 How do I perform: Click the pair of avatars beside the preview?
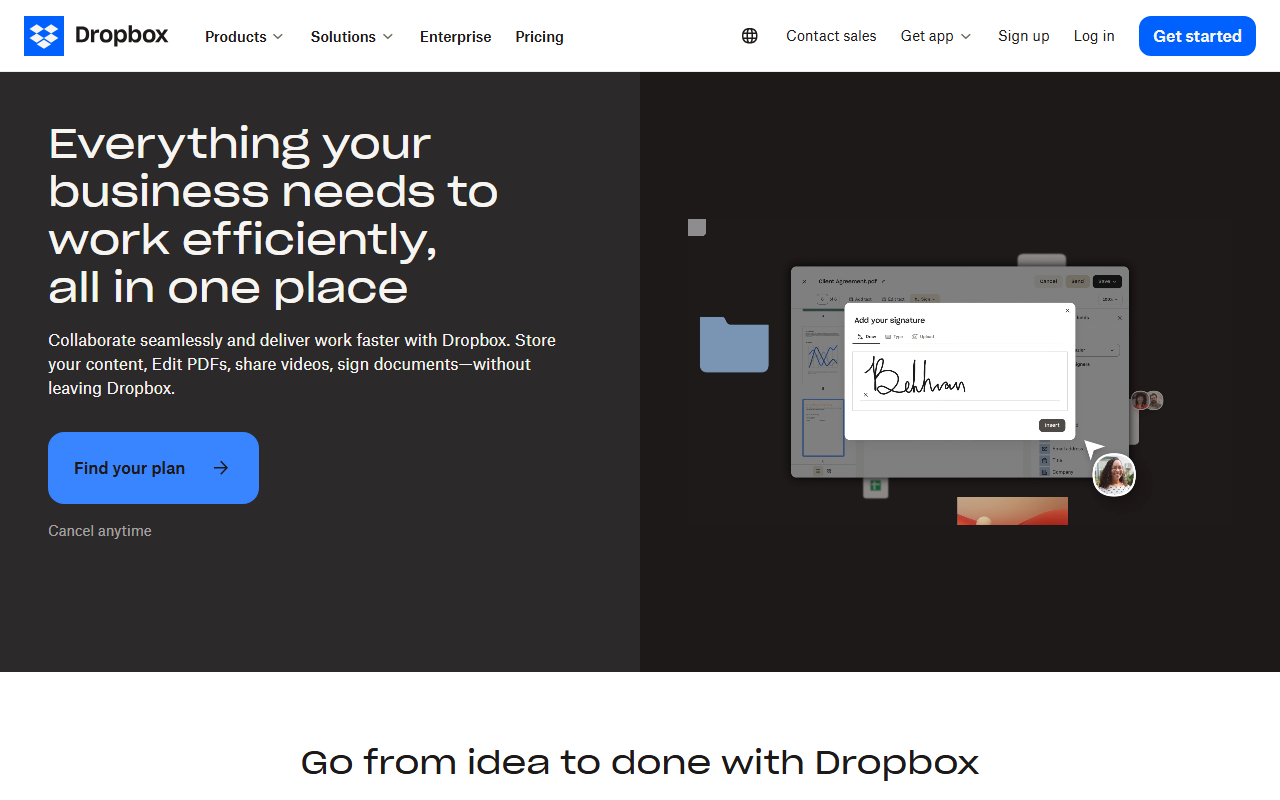tap(1147, 400)
